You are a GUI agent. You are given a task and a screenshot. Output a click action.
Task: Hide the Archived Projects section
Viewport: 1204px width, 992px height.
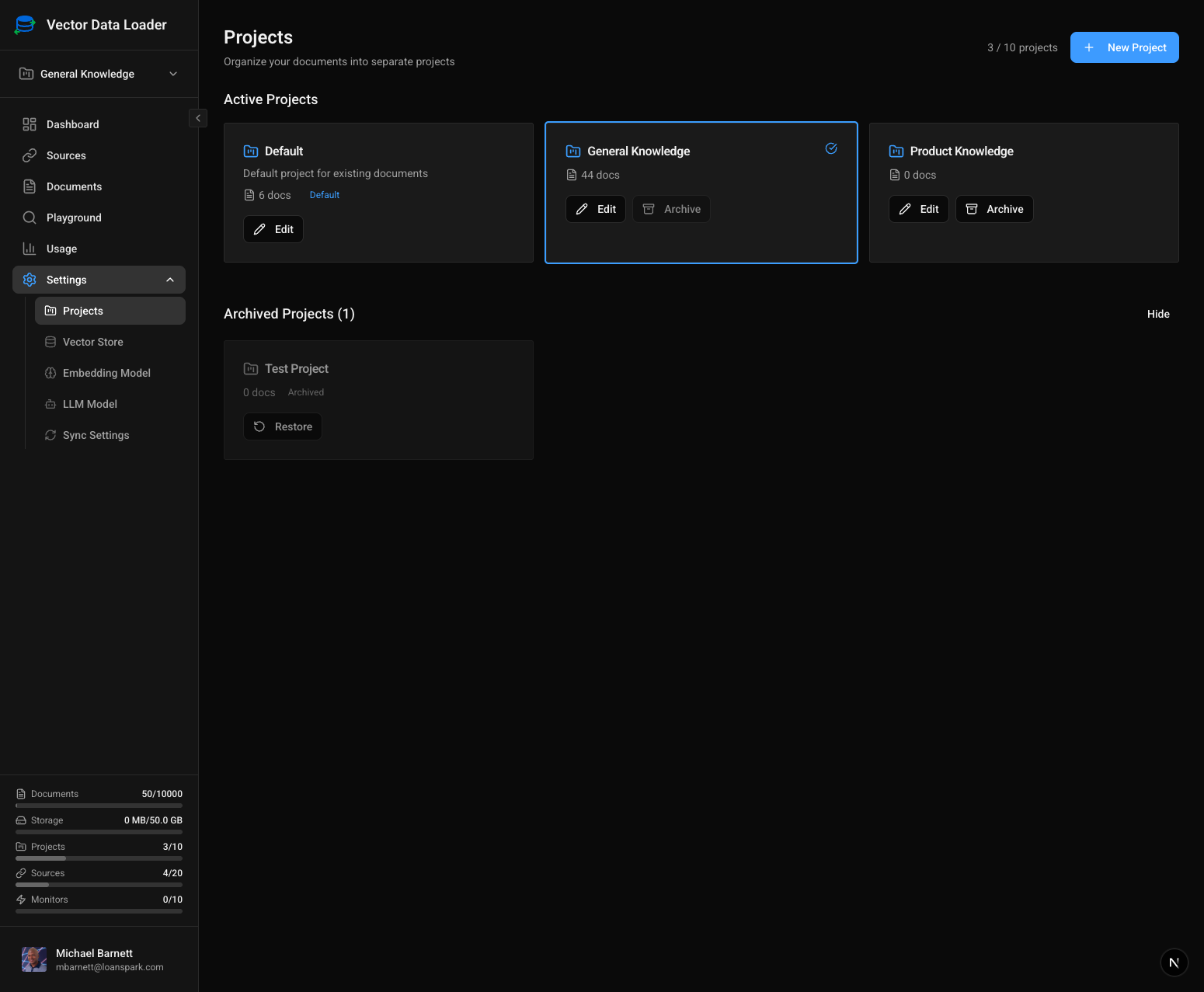[1158, 314]
